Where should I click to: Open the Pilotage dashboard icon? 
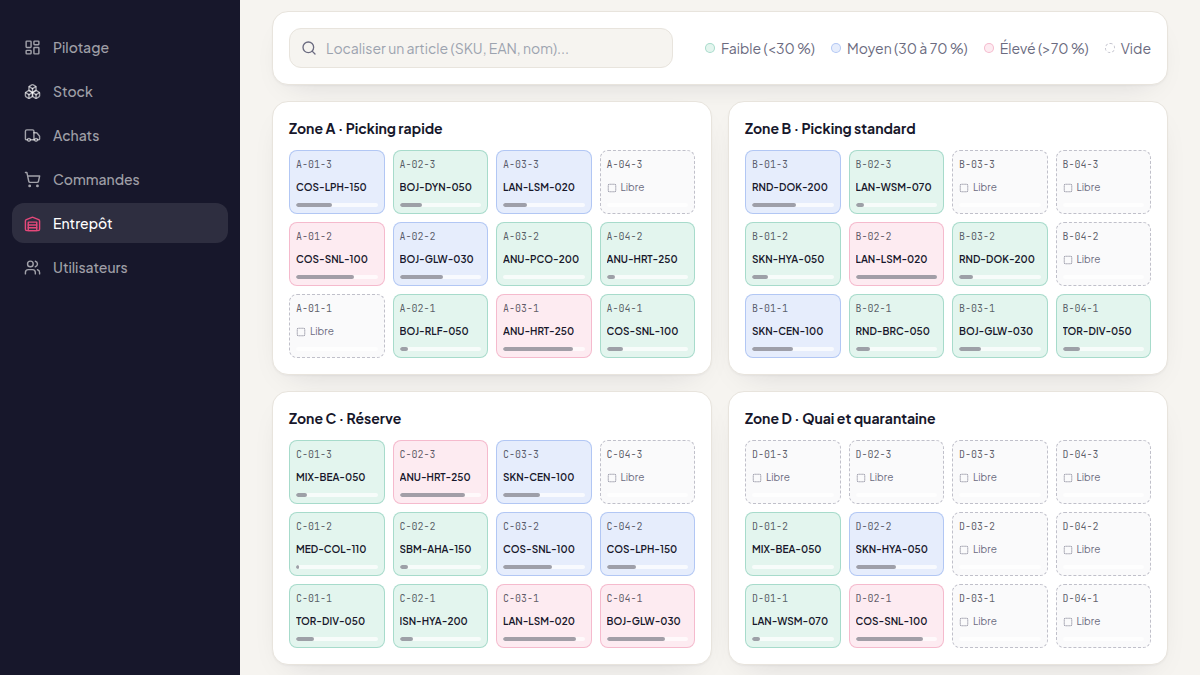[33, 48]
